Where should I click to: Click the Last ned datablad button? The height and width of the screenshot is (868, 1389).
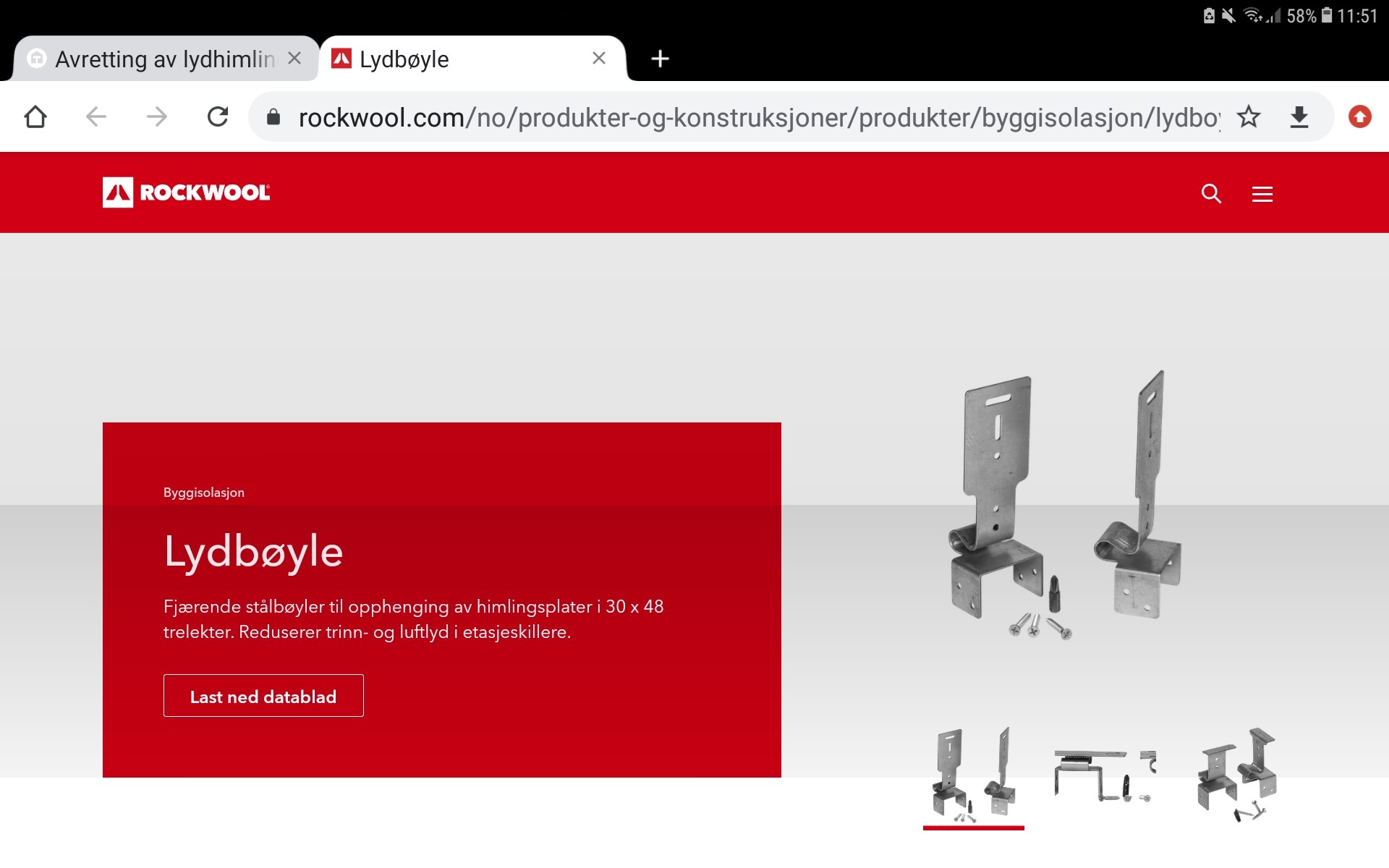[x=263, y=696]
